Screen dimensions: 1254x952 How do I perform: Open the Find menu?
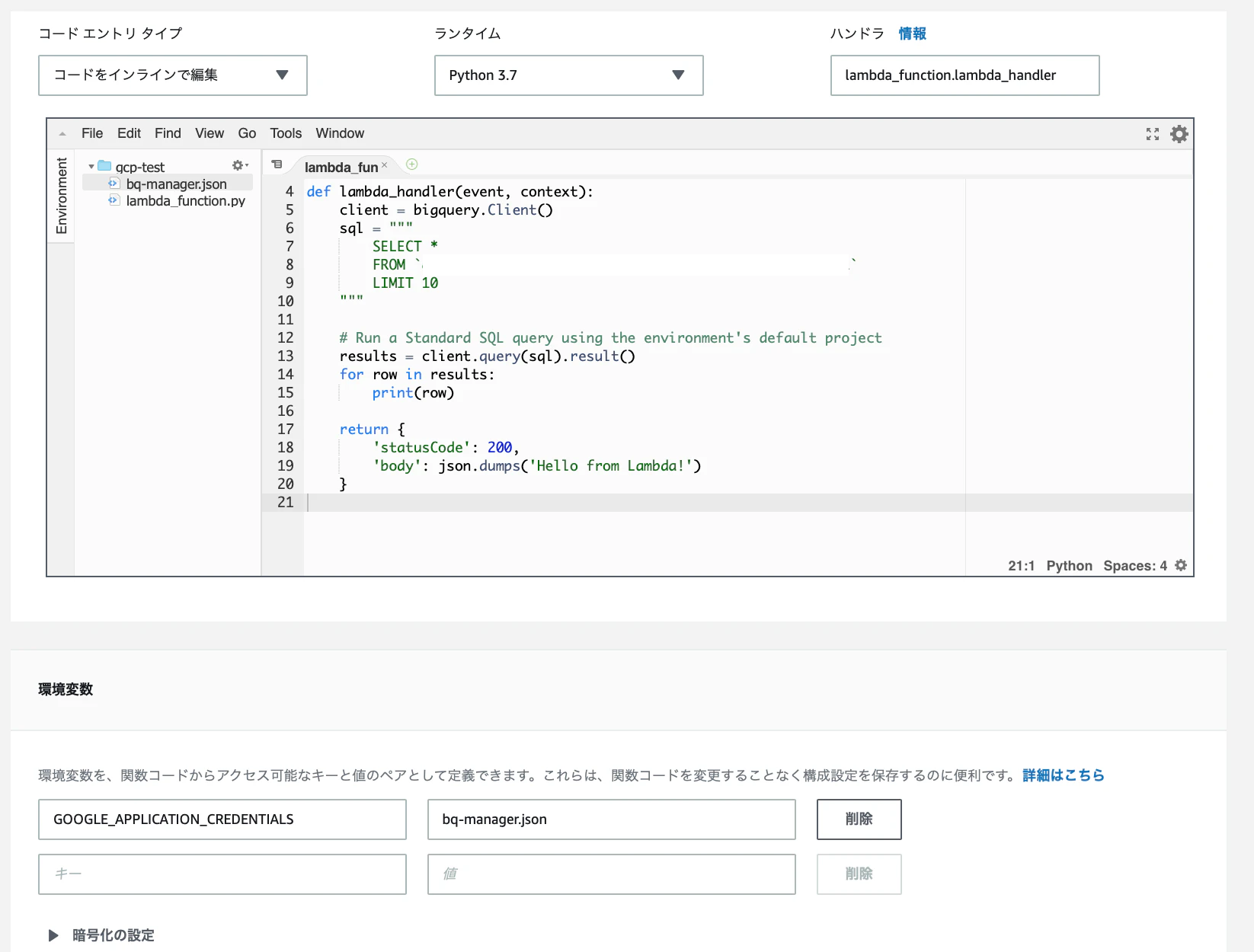pyautogui.click(x=168, y=133)
